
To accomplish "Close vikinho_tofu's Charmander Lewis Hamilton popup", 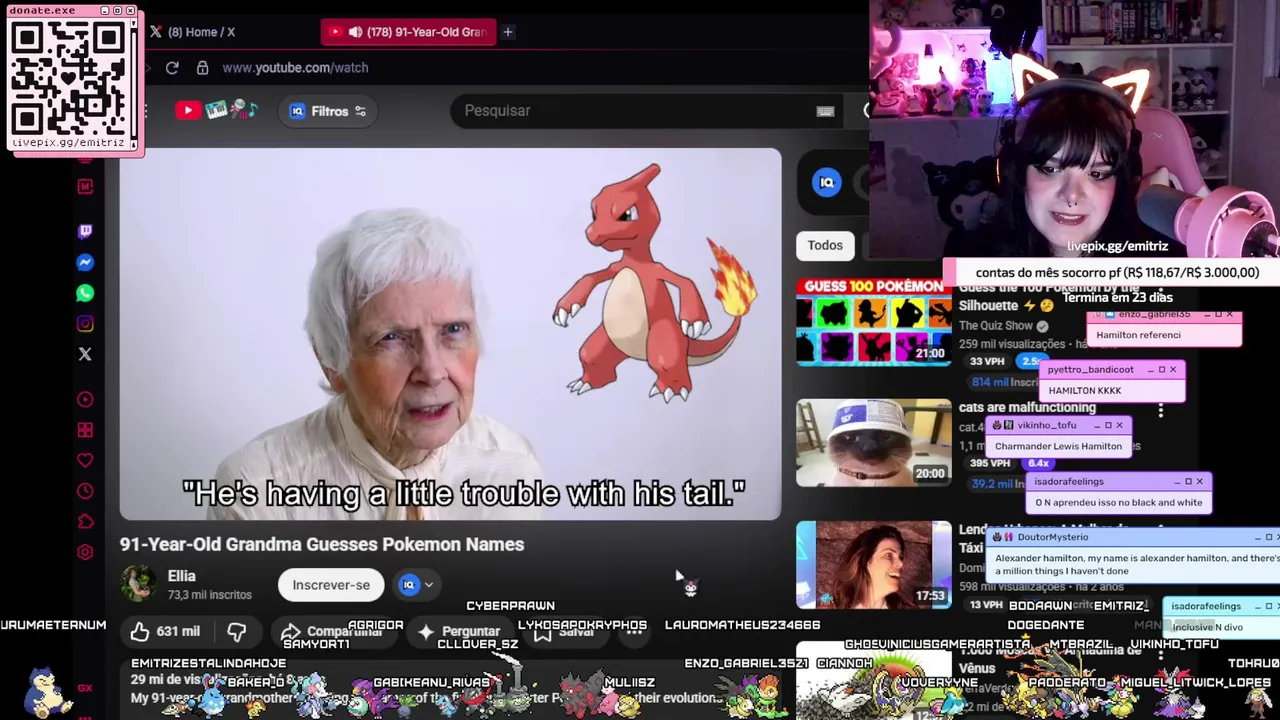I will pyautogui.click(x=1119, y=425).
